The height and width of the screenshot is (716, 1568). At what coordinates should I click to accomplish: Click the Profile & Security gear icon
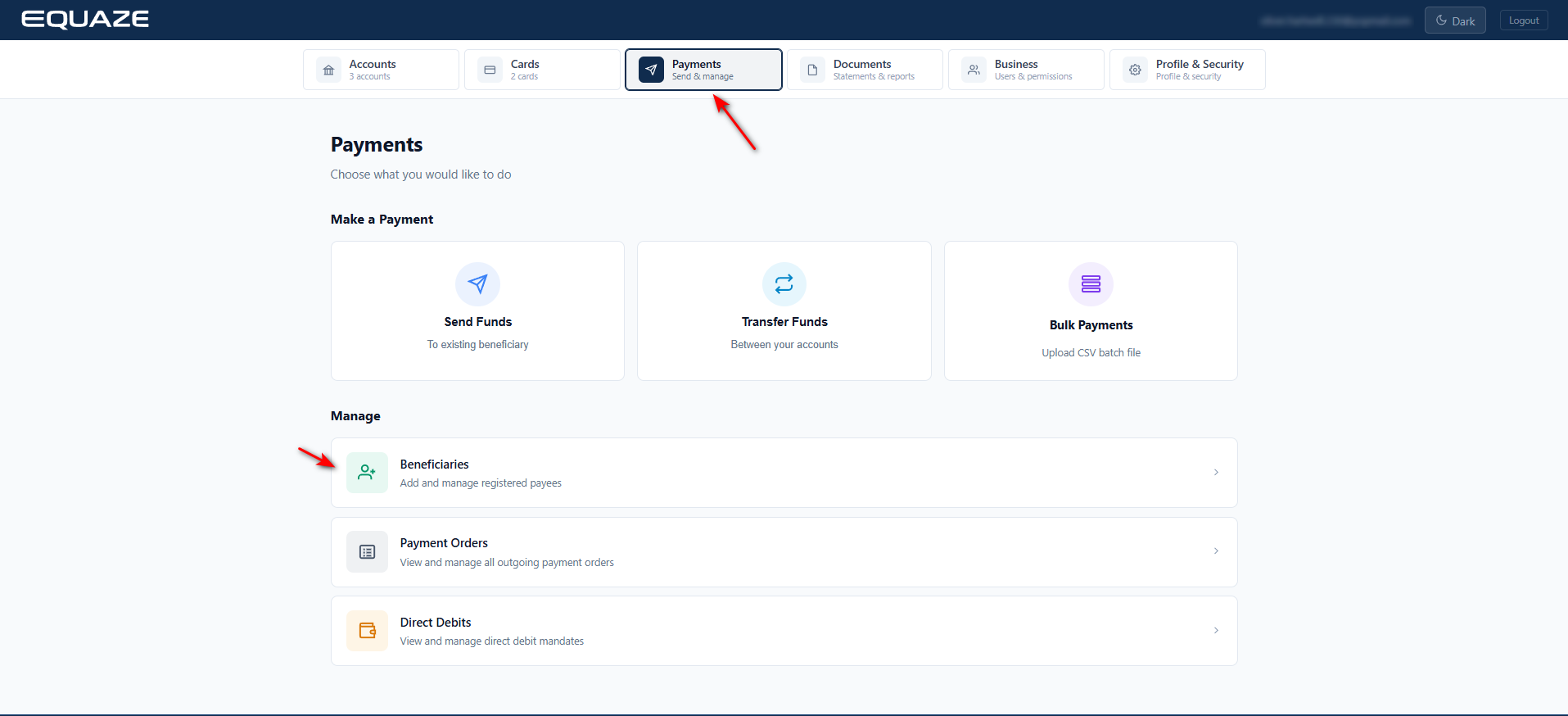pyautogui.click(x=1135, y=70)
